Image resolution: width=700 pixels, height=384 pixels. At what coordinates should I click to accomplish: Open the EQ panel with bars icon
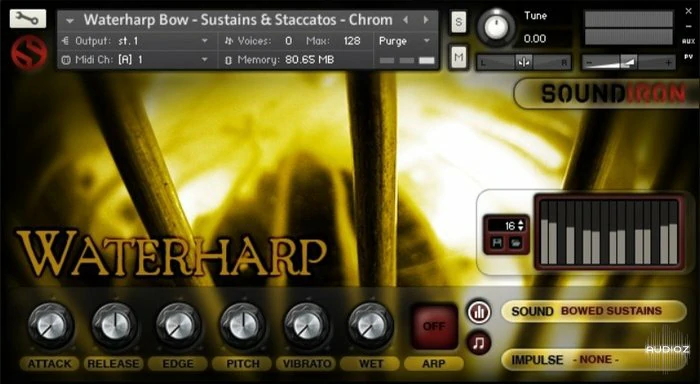(x=479, y=312)
